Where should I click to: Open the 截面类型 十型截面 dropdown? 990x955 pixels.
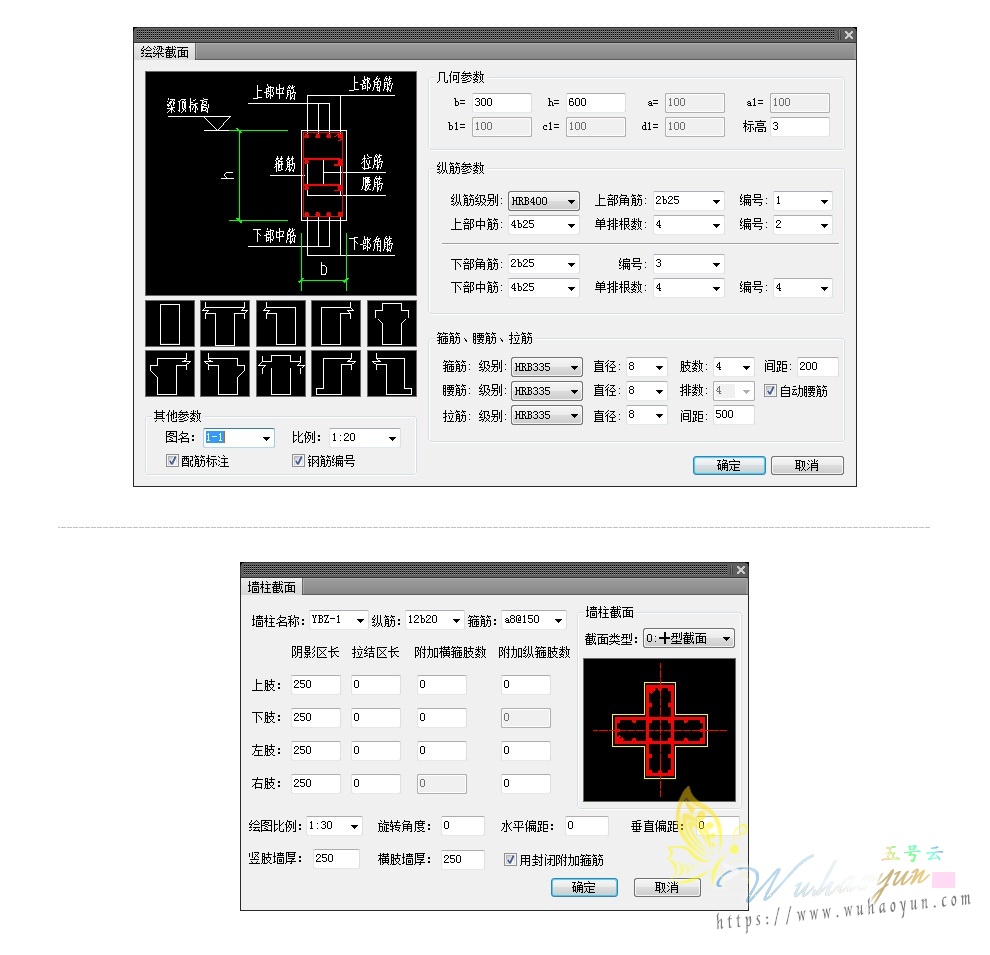(x=688, y=638)
